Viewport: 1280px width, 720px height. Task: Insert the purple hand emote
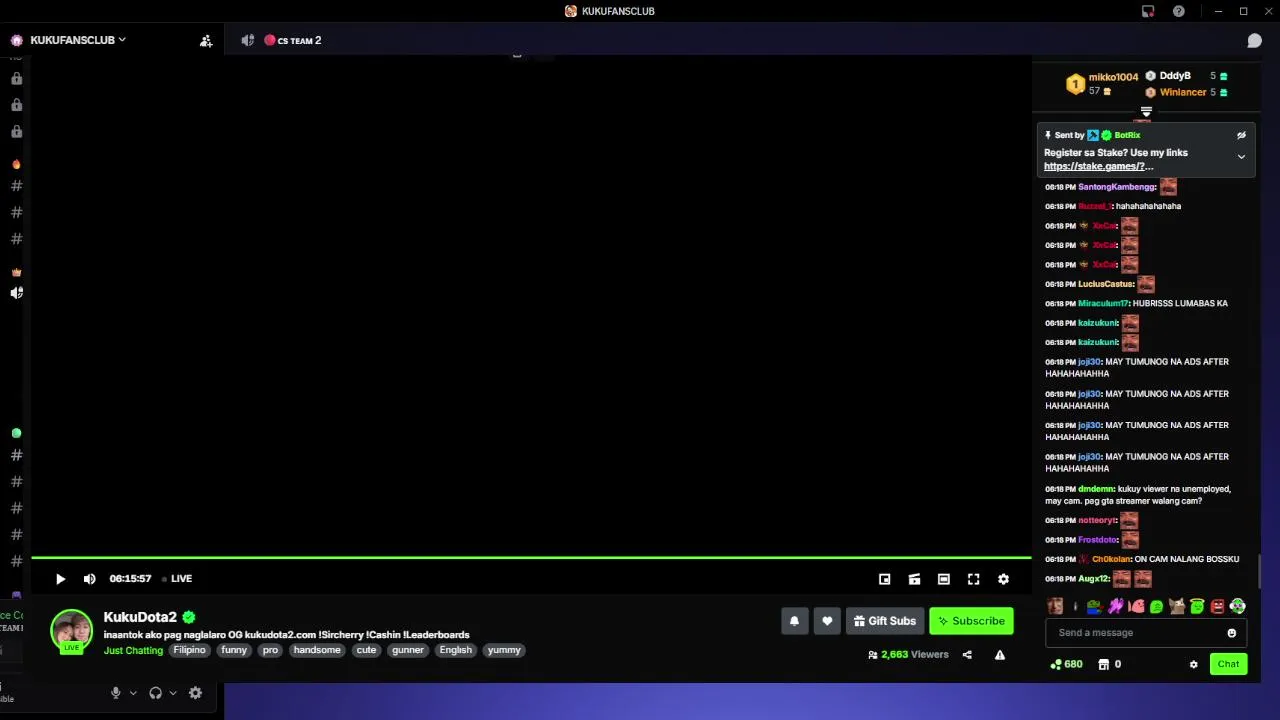click(x=1116, y=606)
